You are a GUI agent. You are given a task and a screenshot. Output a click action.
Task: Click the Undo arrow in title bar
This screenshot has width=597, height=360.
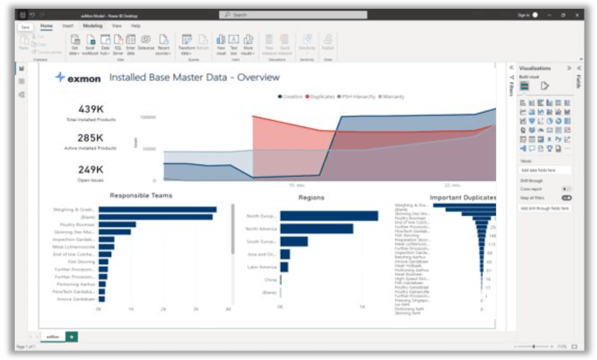33,15
